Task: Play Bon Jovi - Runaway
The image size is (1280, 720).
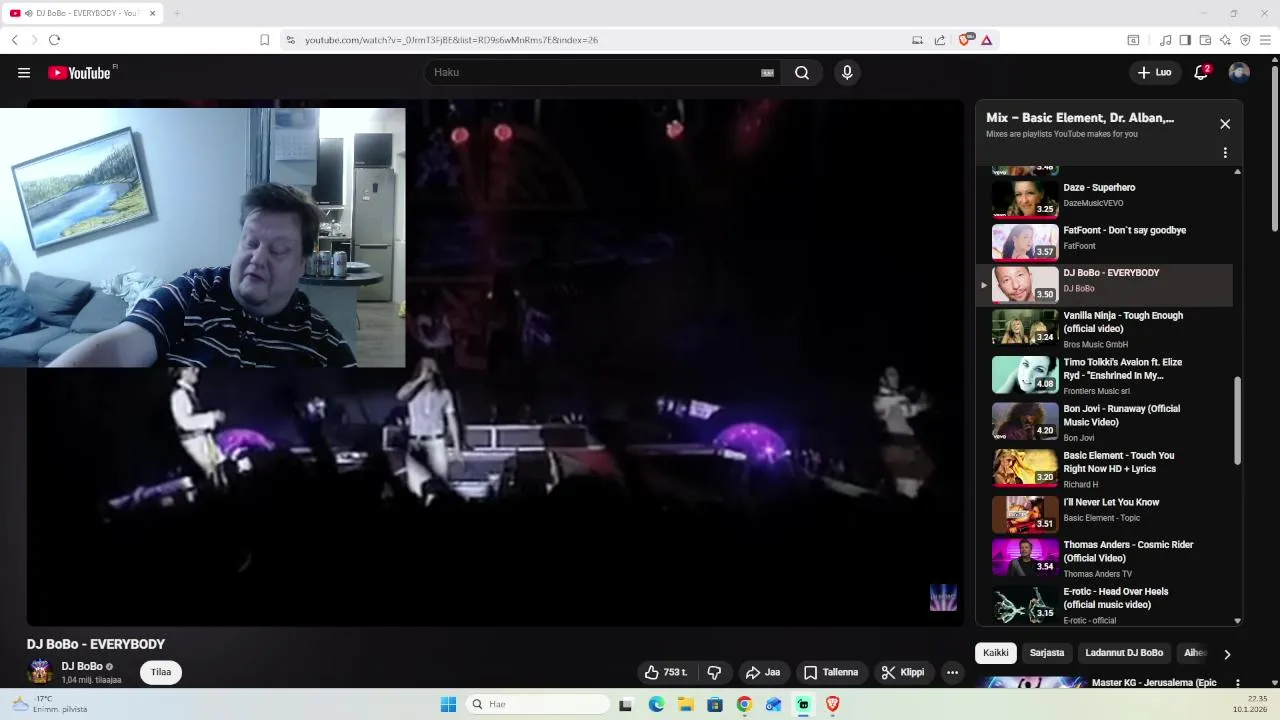Action: pyautogui.click(x=1104, y=422)
